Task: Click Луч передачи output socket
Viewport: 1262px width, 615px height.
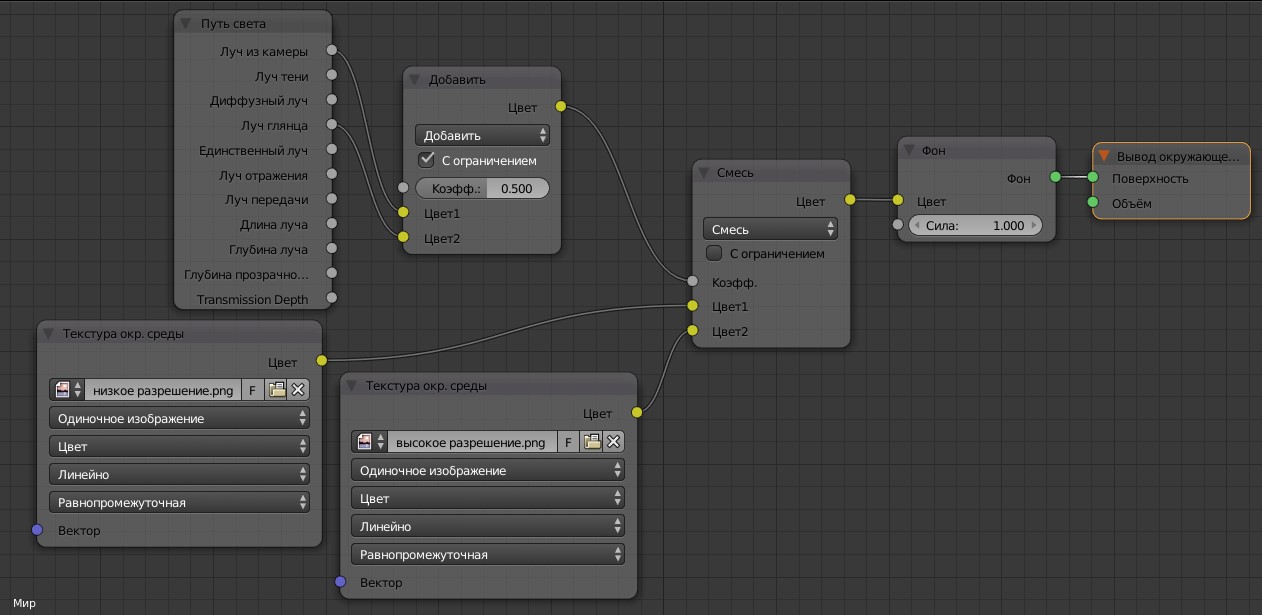Action: coord(331,199)
